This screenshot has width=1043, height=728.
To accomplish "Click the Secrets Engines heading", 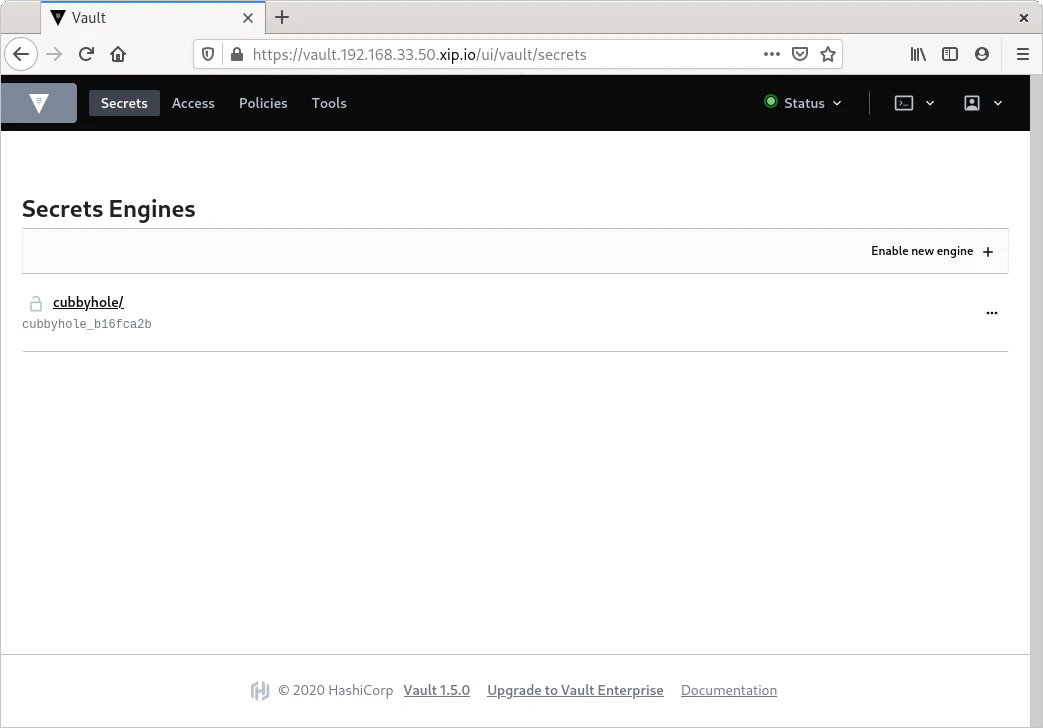I will (x=108, y=209).
